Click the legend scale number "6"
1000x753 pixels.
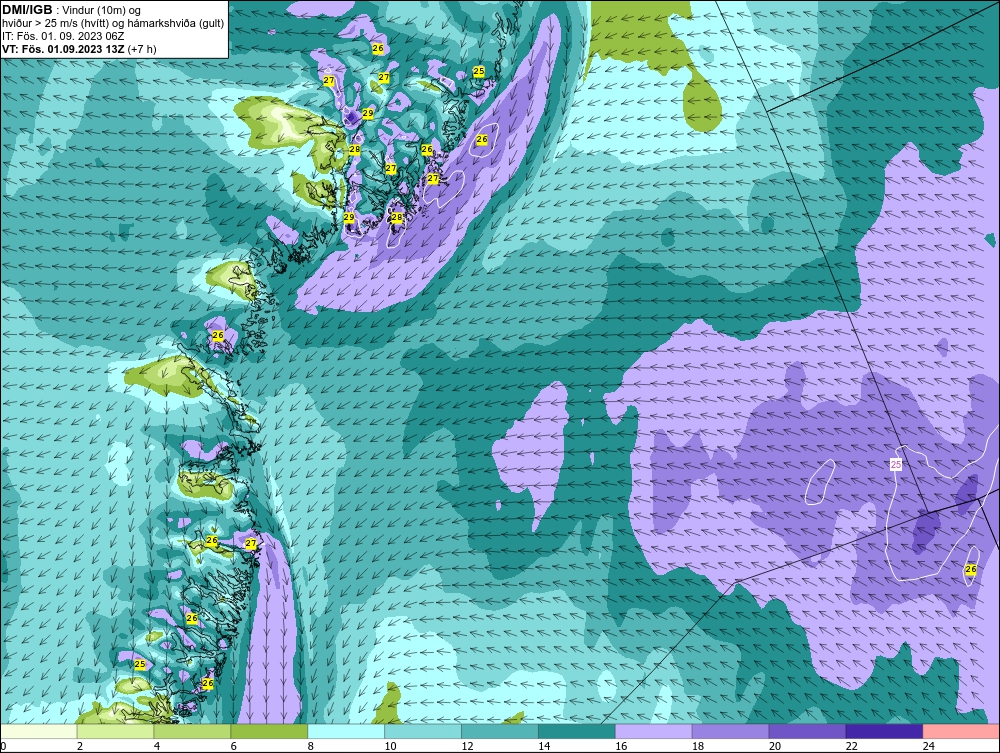click(233, 746)
